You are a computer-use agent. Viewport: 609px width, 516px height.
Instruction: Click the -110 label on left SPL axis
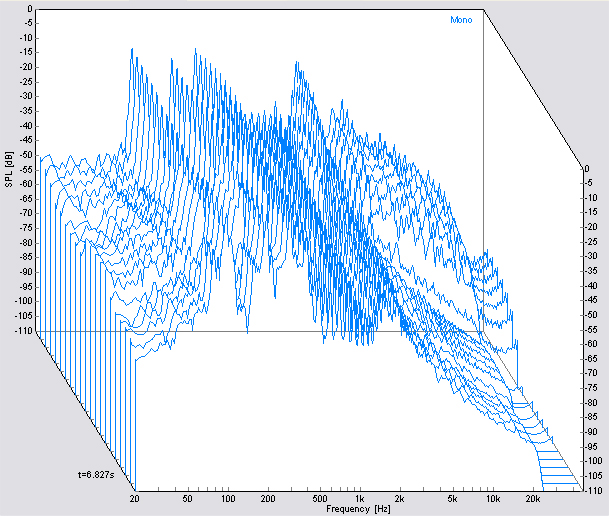coord(24,331)
